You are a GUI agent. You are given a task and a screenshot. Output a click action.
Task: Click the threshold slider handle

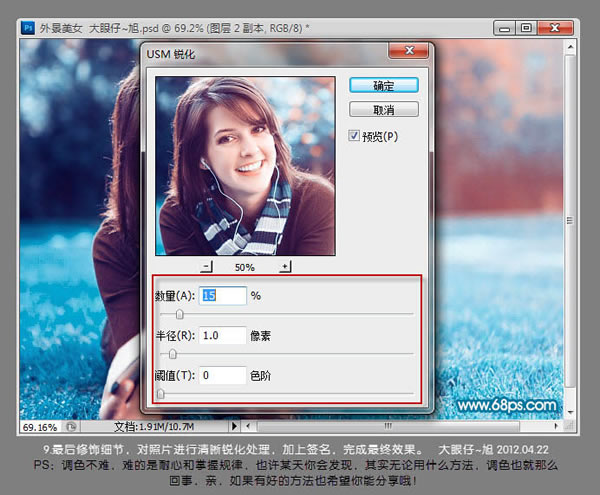pos(161,394)
